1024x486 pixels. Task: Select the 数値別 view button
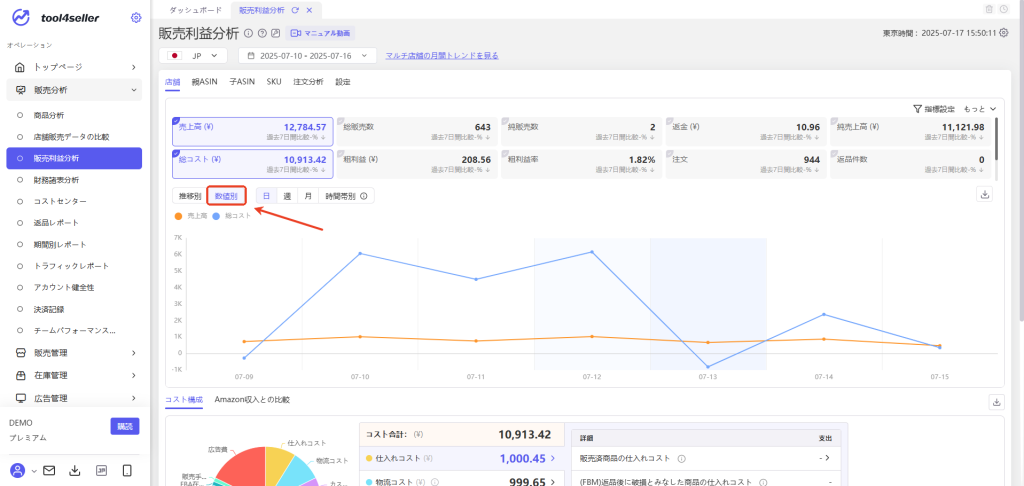(226, 196)
